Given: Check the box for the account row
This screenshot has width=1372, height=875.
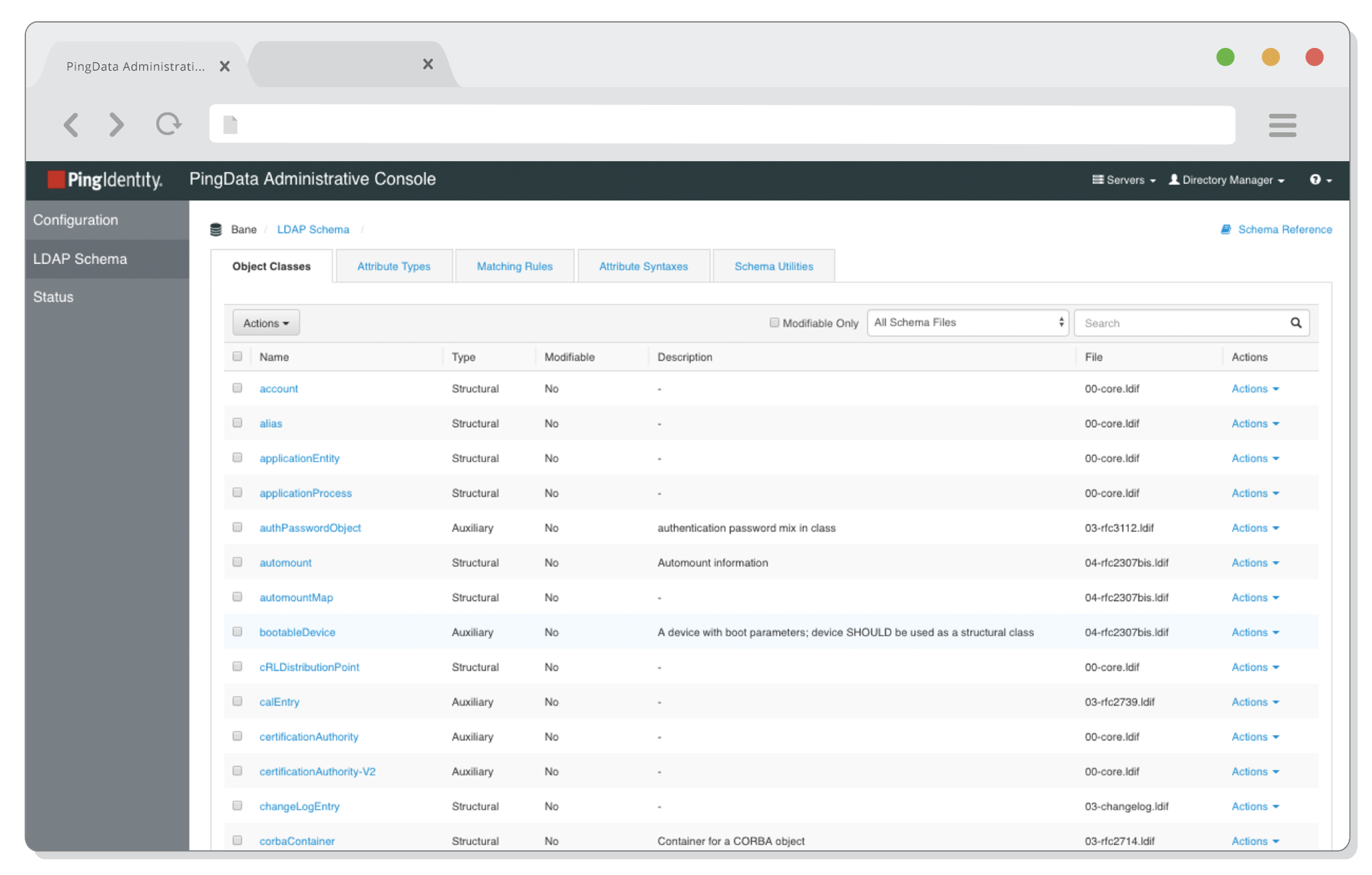Looking at the screenshot, I should click(x=237, y=388).
